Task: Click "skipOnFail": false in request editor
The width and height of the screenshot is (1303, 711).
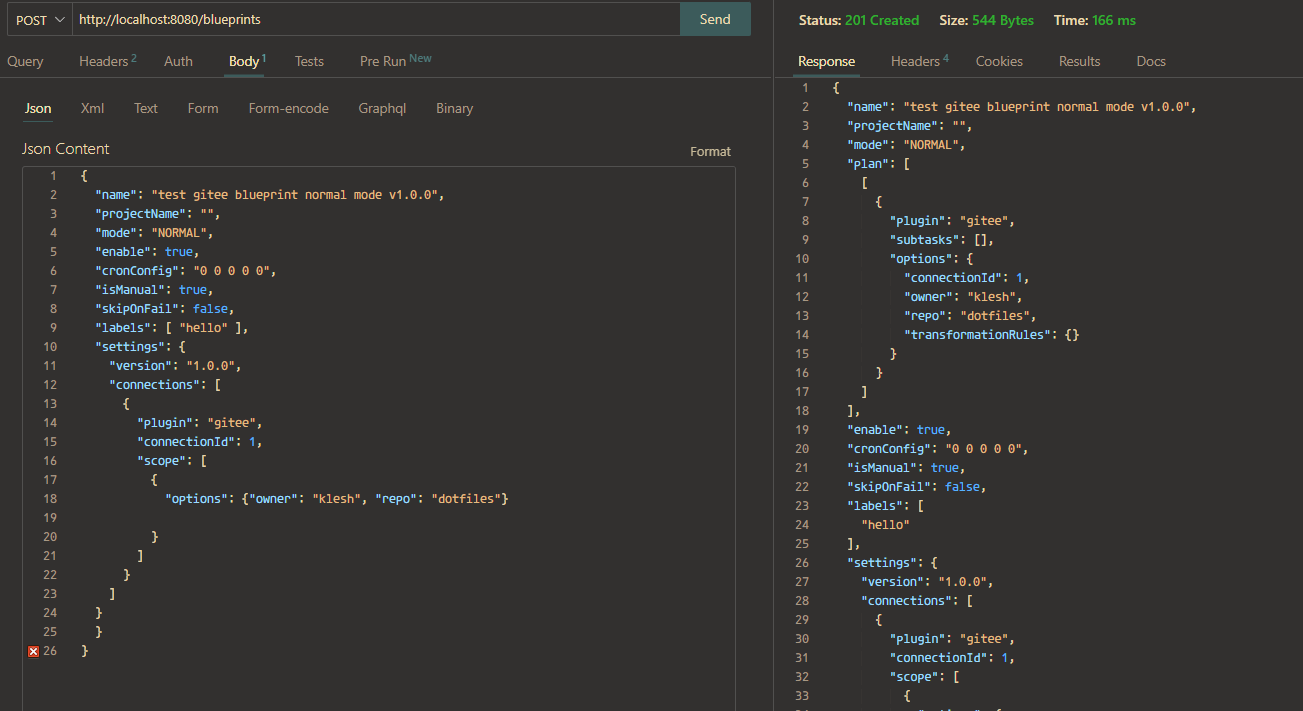Action: click(164, 309)
